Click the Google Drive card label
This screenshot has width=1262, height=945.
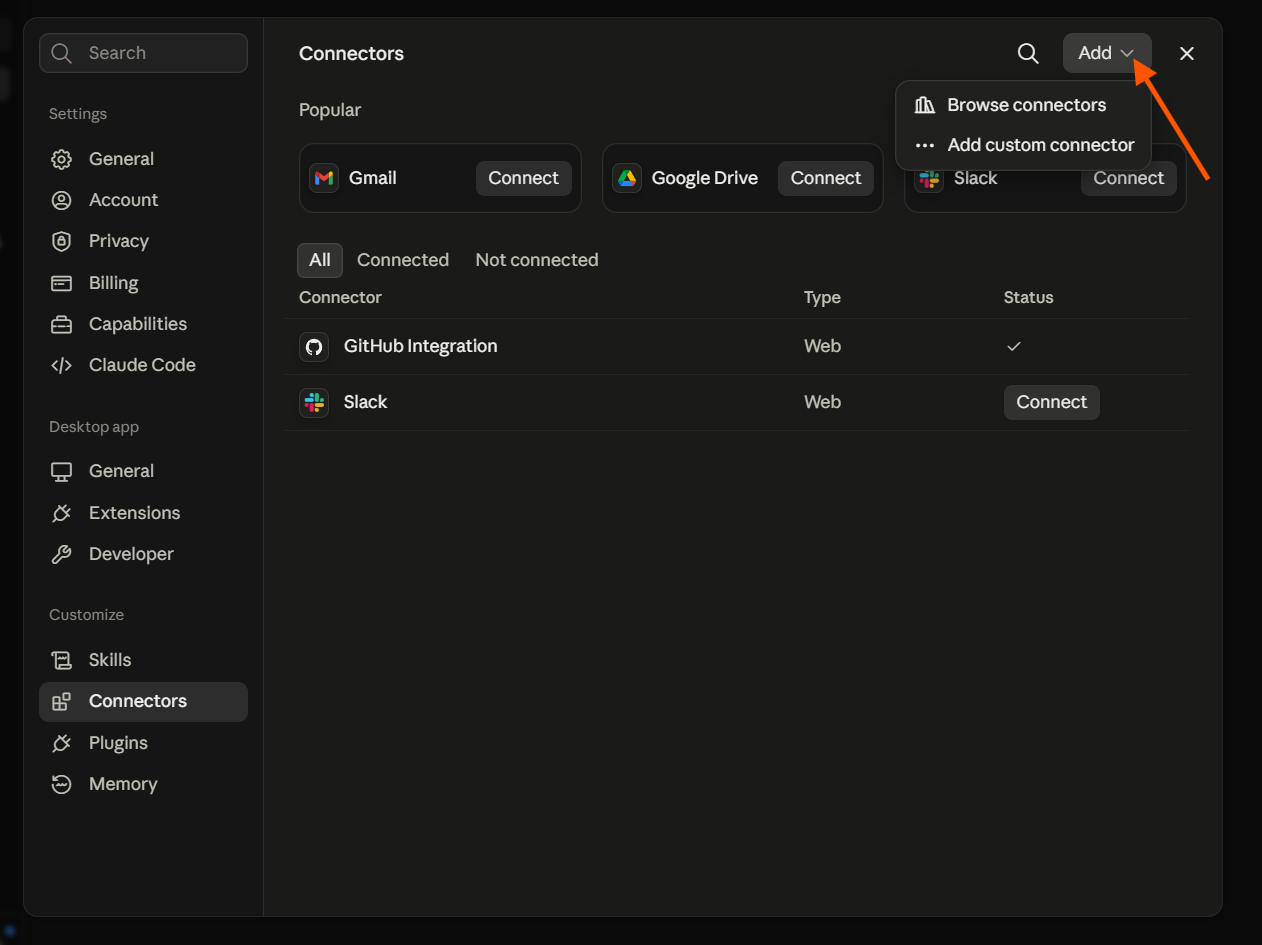pos(704,178)
